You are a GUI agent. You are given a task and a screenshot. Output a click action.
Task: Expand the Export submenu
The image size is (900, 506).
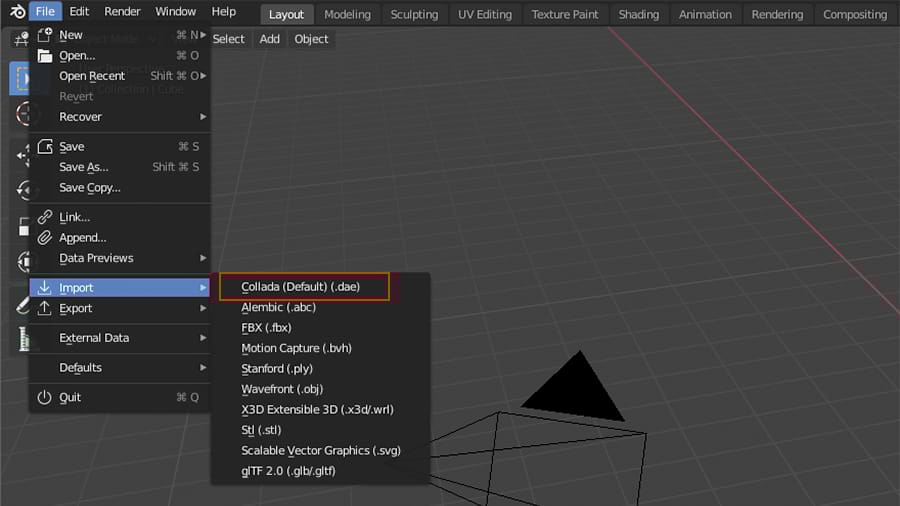click(120, 308)
